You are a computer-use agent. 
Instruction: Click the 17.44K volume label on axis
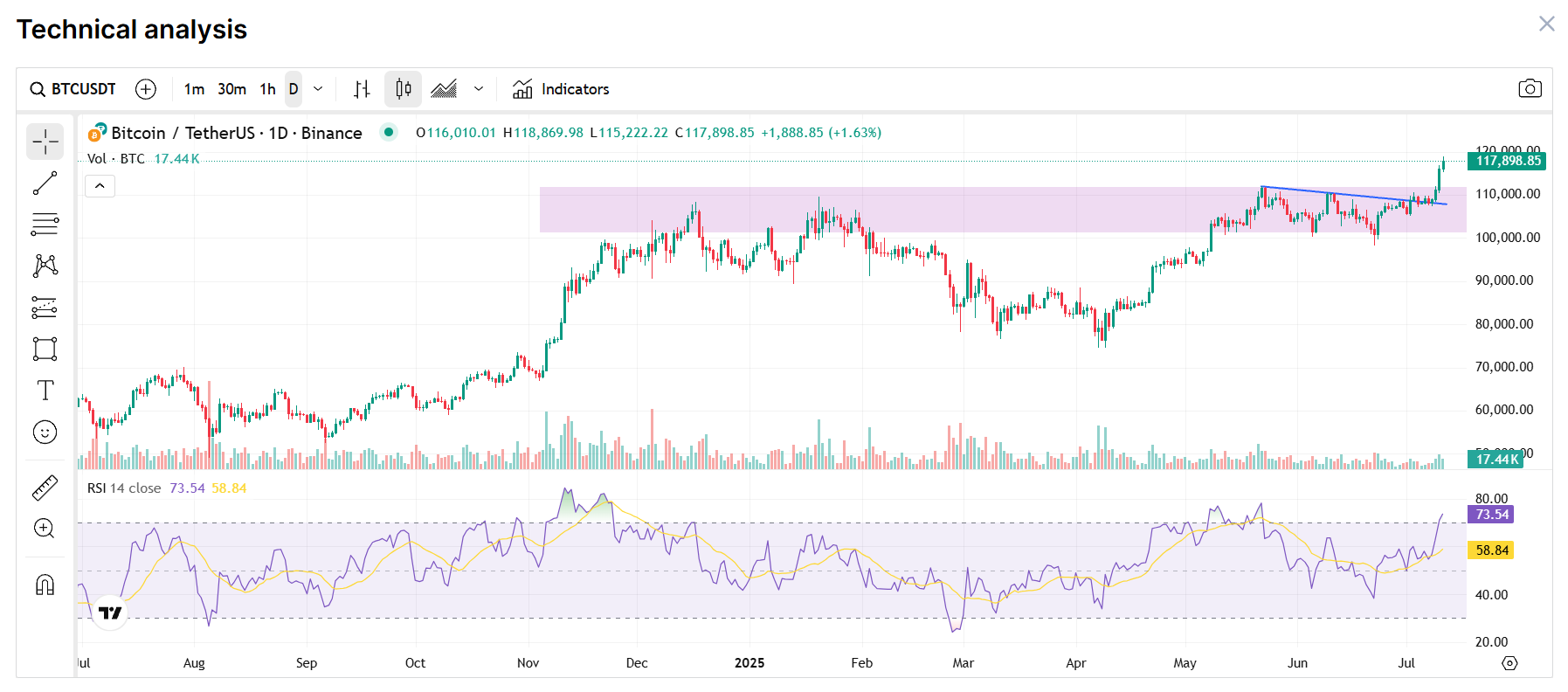click(1496, 460)
